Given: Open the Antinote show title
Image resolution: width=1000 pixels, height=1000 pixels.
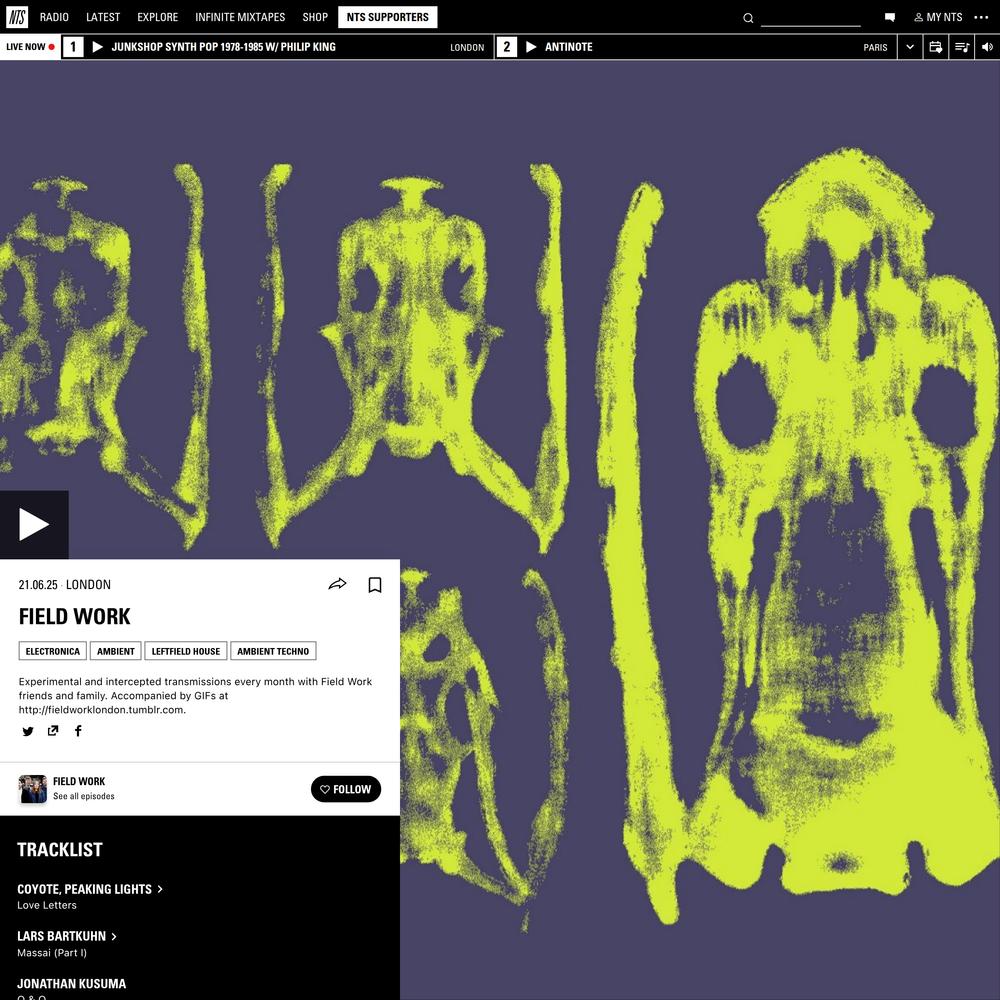Looking at the screenshot, I should [x=568, y=47].
